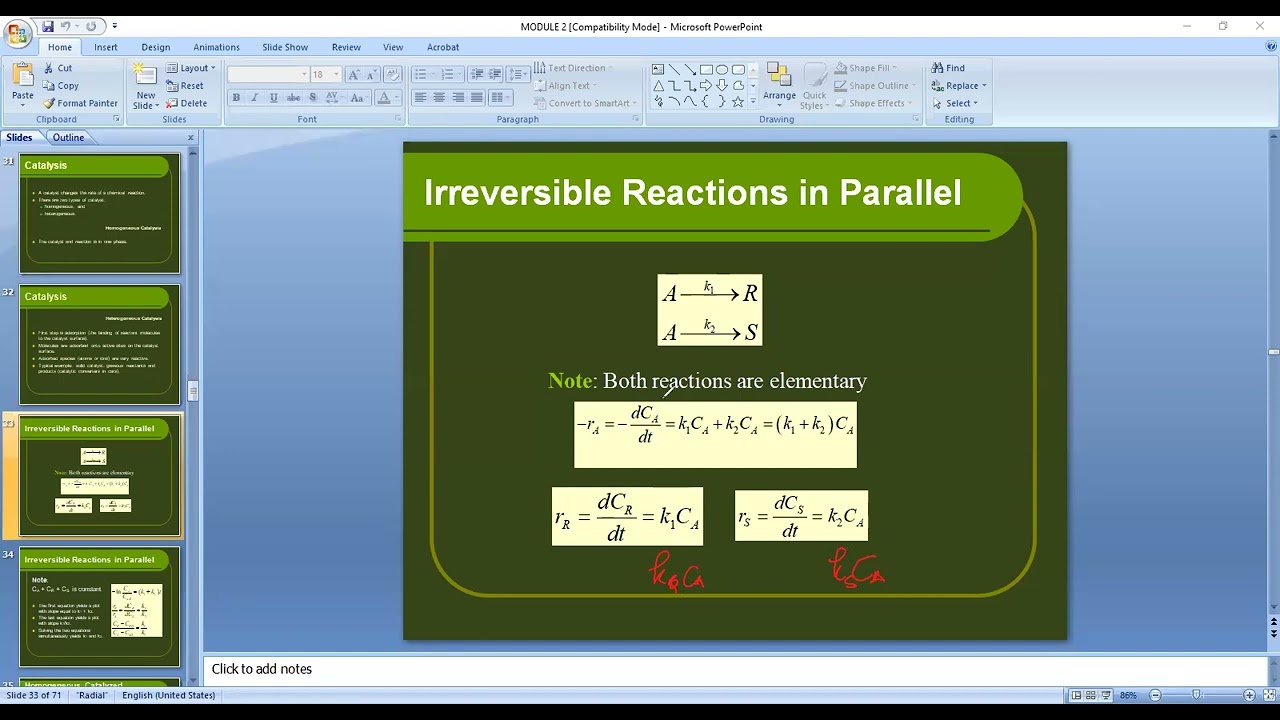Open the Insert ribbon tab
1280x720 pixels.
[x=106, y=47]
